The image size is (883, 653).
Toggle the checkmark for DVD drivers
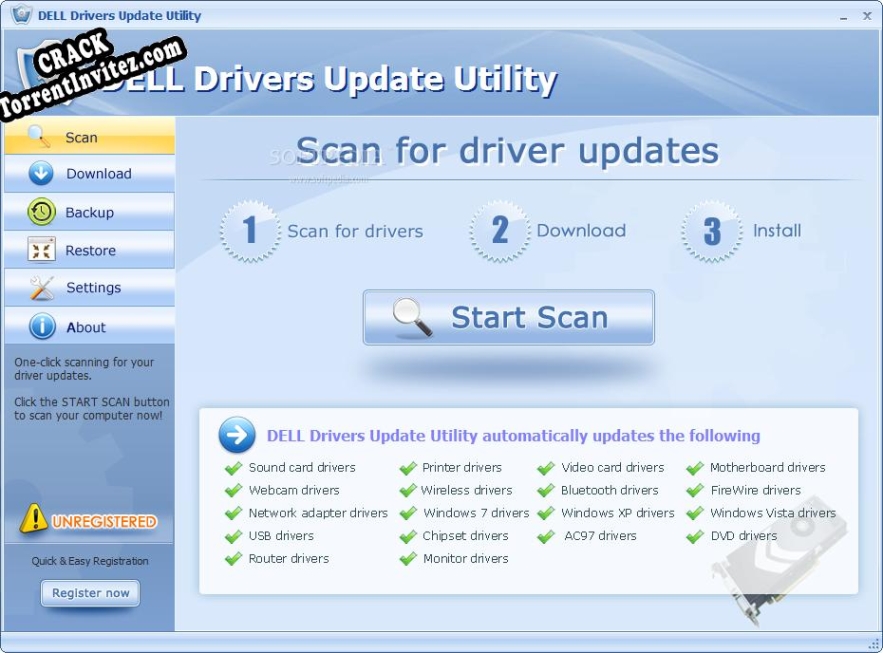click(696, 536)
